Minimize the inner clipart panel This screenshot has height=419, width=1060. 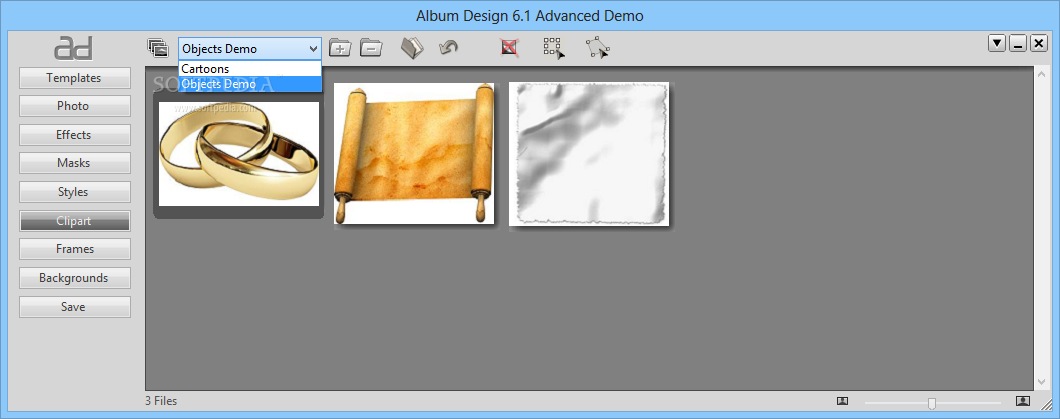pyautogui.click(x=1017, y=43)
